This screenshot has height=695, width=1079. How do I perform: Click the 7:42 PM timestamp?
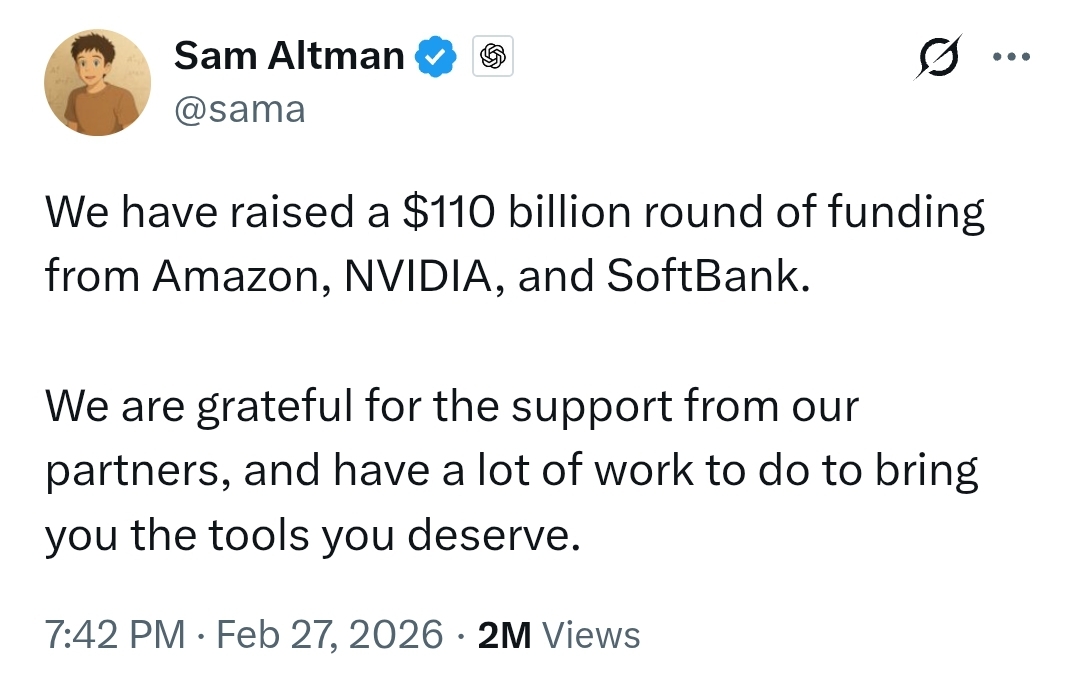point(115,635)
